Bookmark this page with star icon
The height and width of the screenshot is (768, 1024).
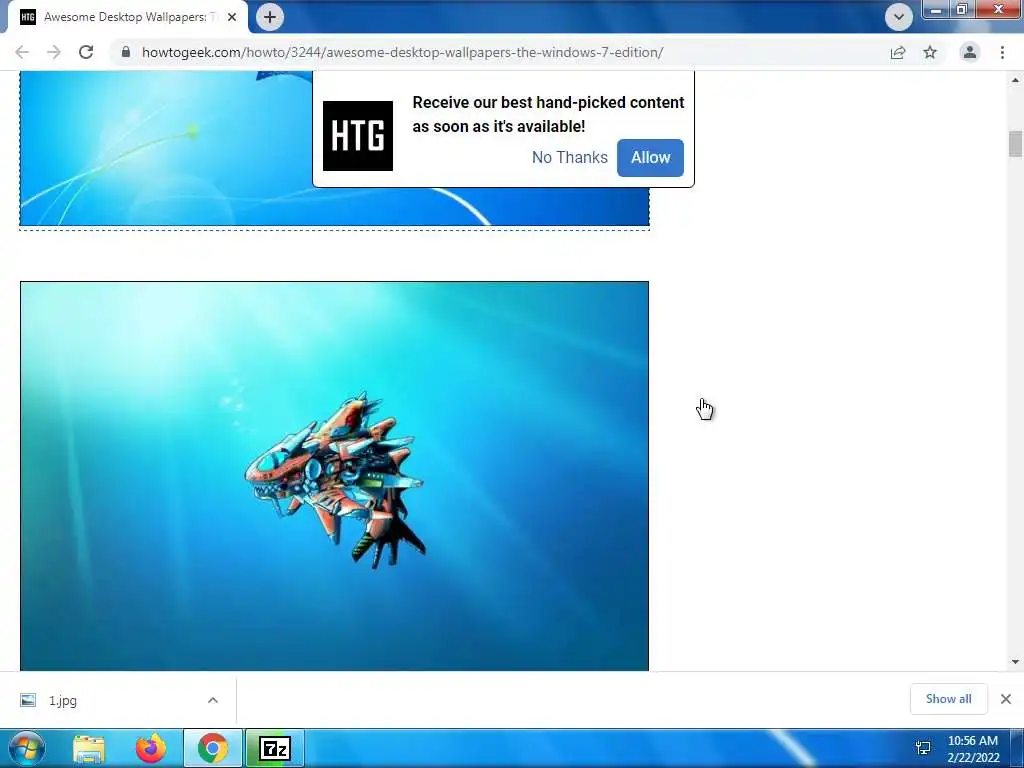(930, 52)
